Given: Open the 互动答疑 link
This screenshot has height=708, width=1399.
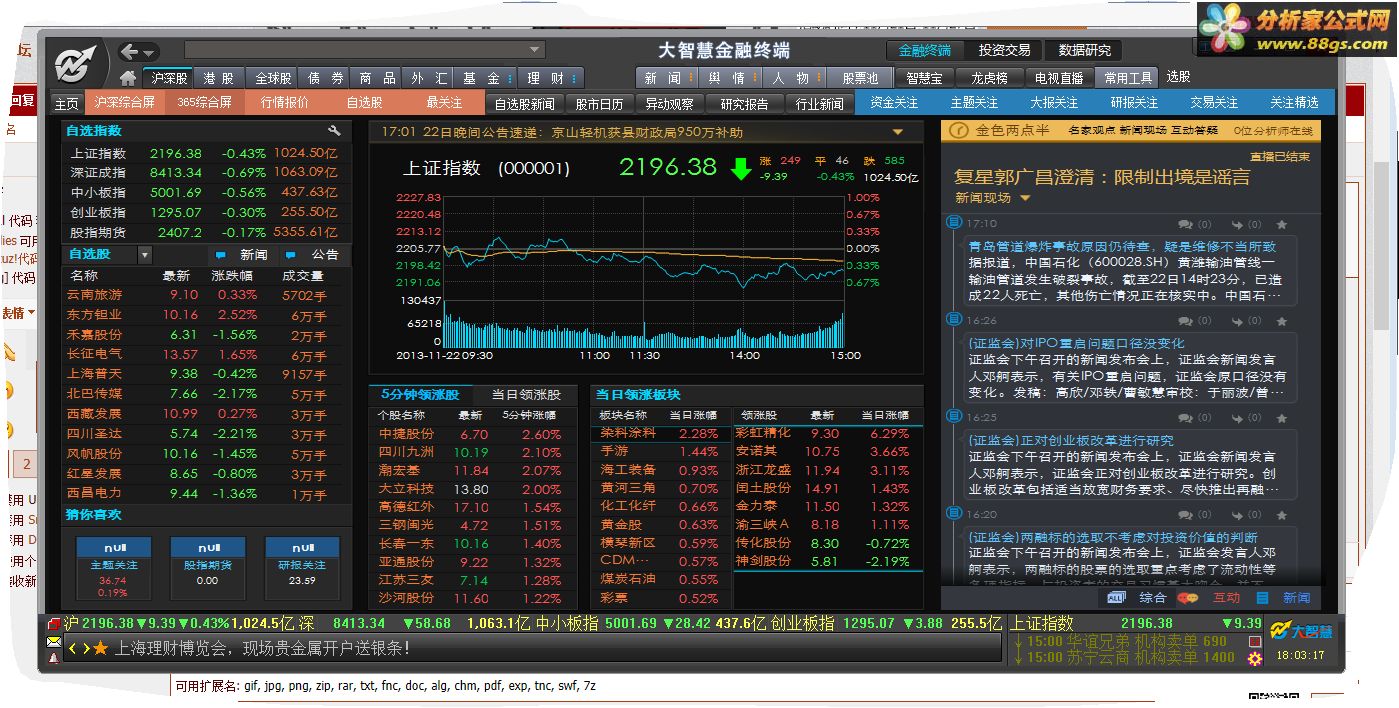Looking at the screenshot, I should 1194,130.
